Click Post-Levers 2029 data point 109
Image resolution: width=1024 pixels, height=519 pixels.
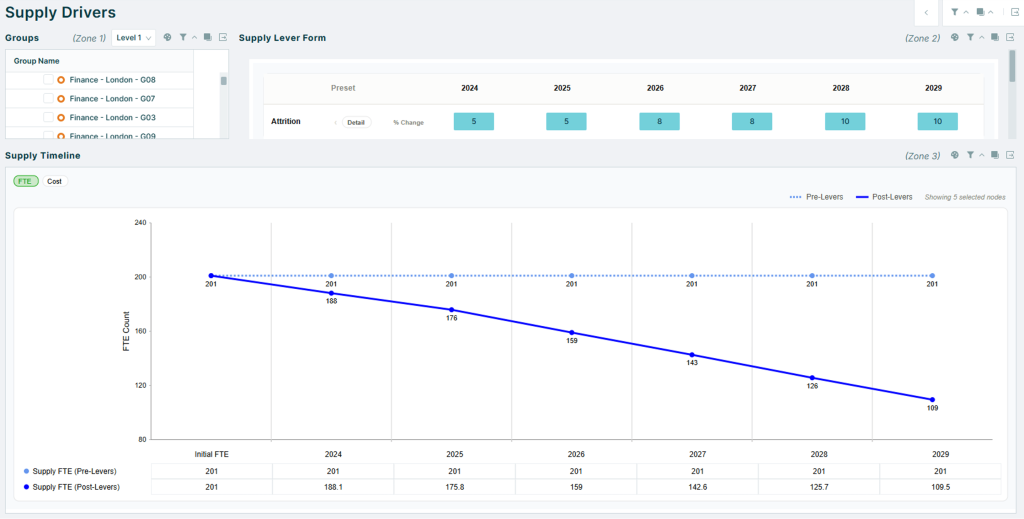[932, 400]
